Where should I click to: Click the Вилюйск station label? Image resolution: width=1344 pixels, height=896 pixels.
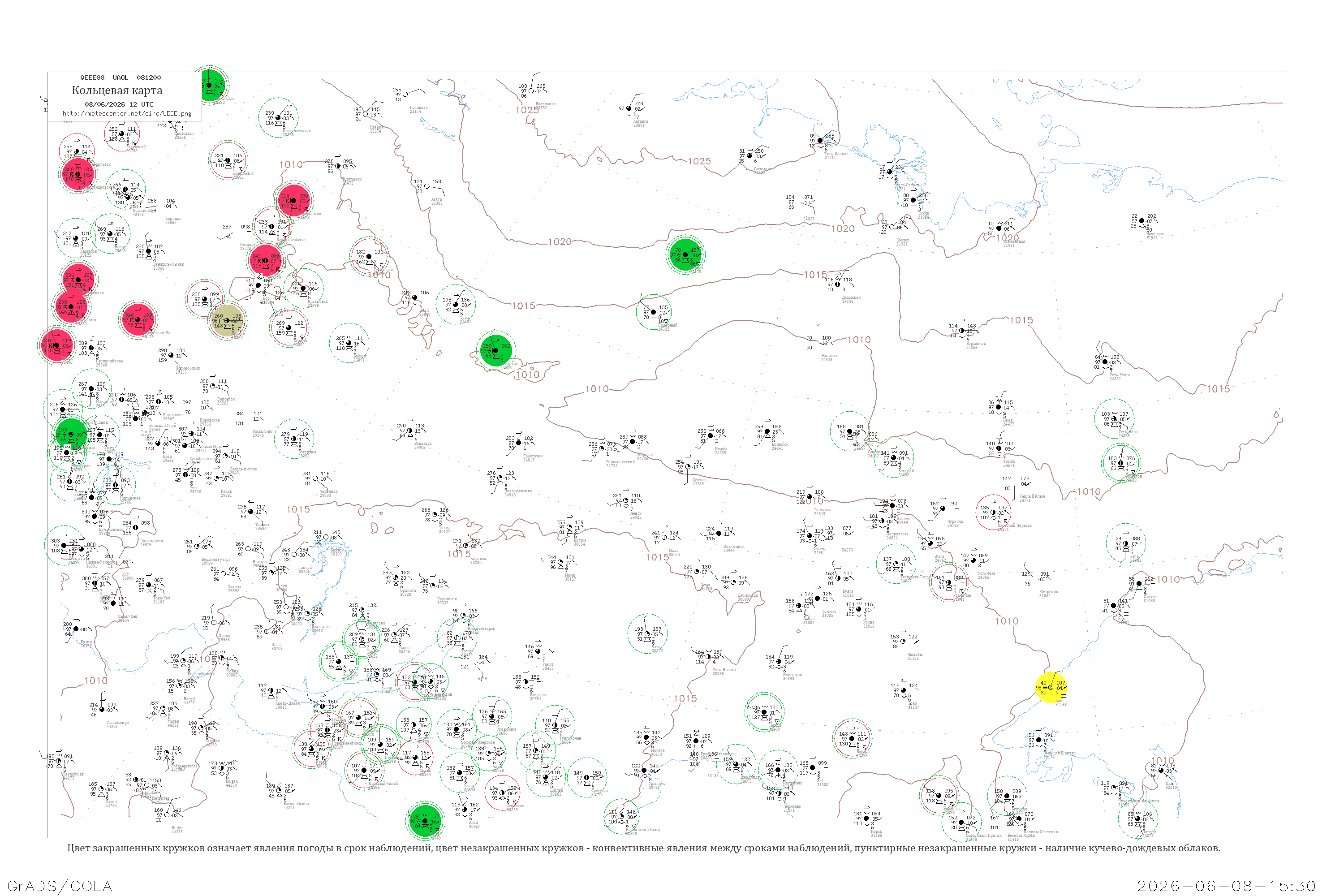(780, 444)
